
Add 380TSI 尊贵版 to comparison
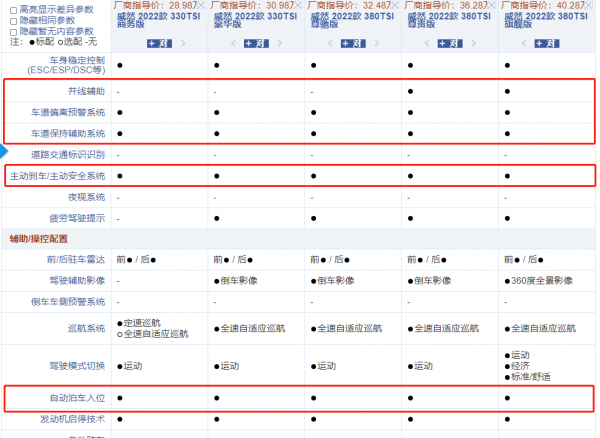point(450,43)
